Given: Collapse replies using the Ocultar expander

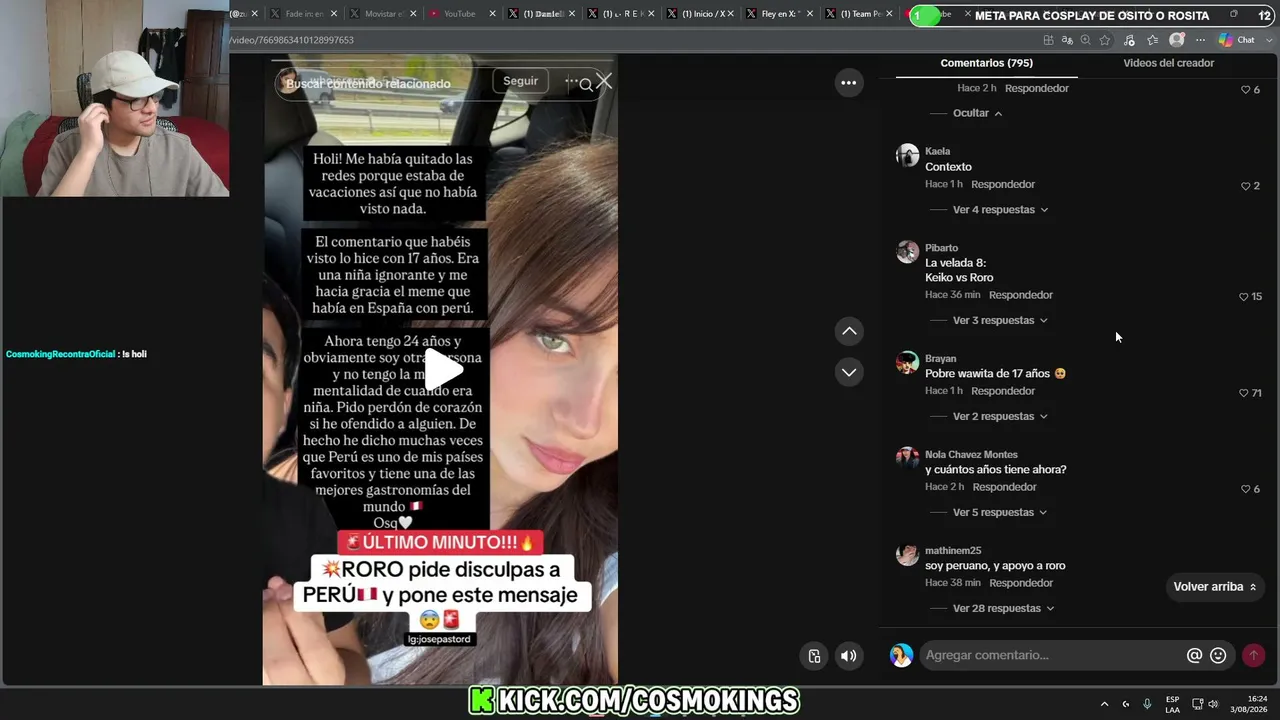Looking at the screenshot, I should tap(977, 113).
